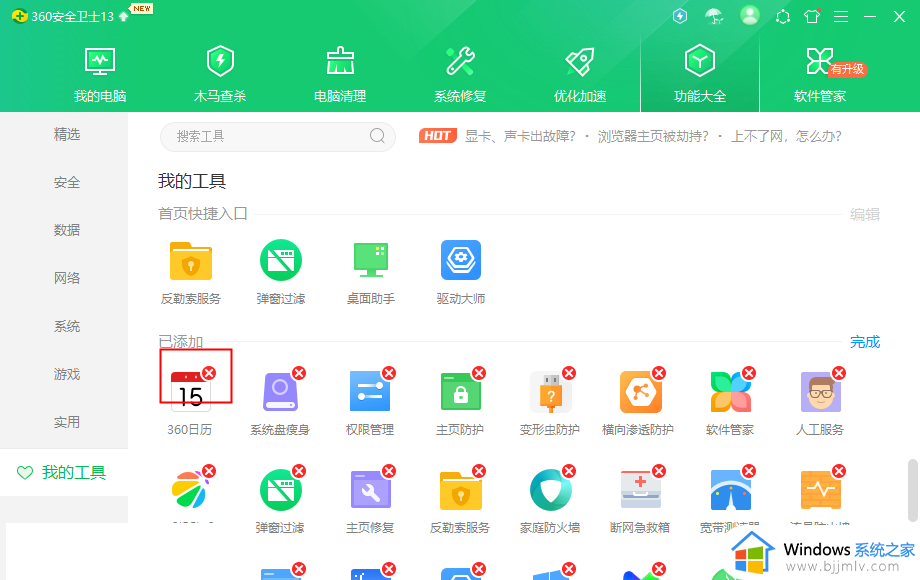Click 完成 to finish editing
Screen dimensions: 920x580
tap(865, 342)
